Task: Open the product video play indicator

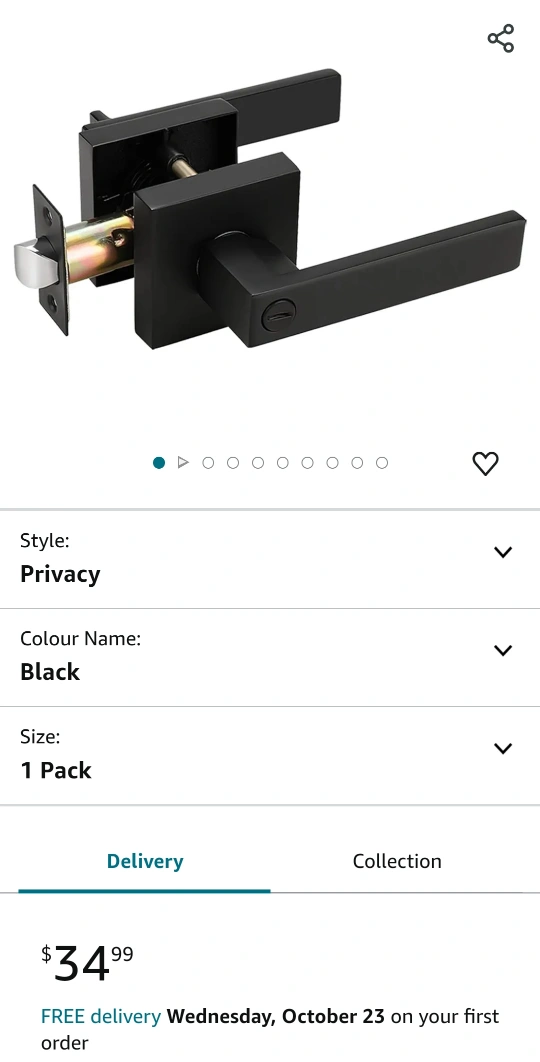Action: 183,463
